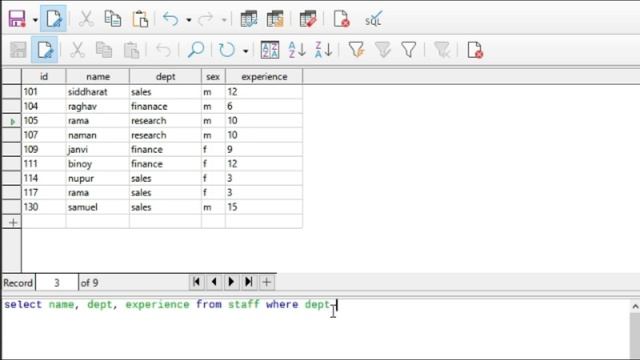Click name cell janvi
Image resolution: width=640 pixels, height=360 pixels.
coord(98,149)
